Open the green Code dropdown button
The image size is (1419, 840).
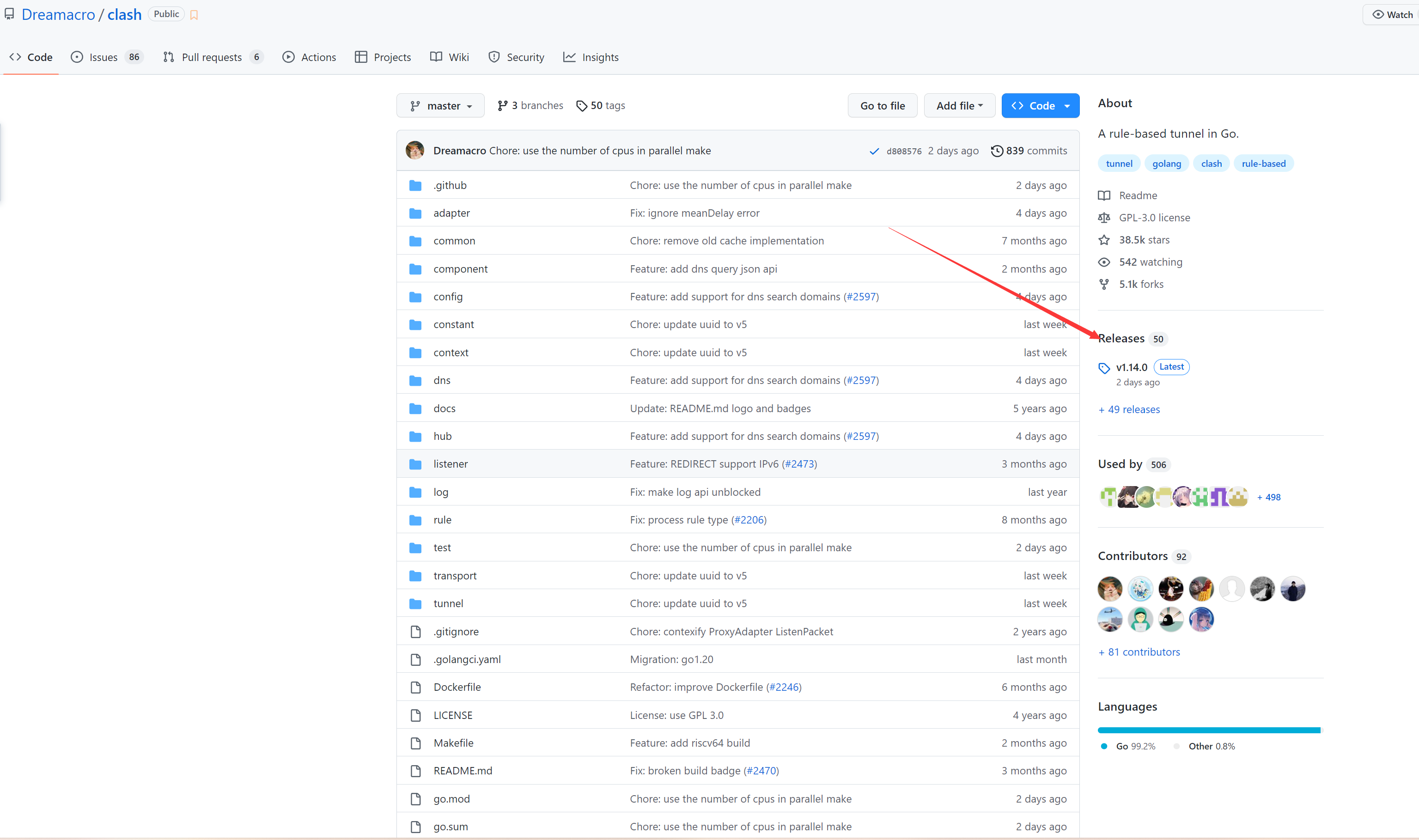(x=1040, y=106)
